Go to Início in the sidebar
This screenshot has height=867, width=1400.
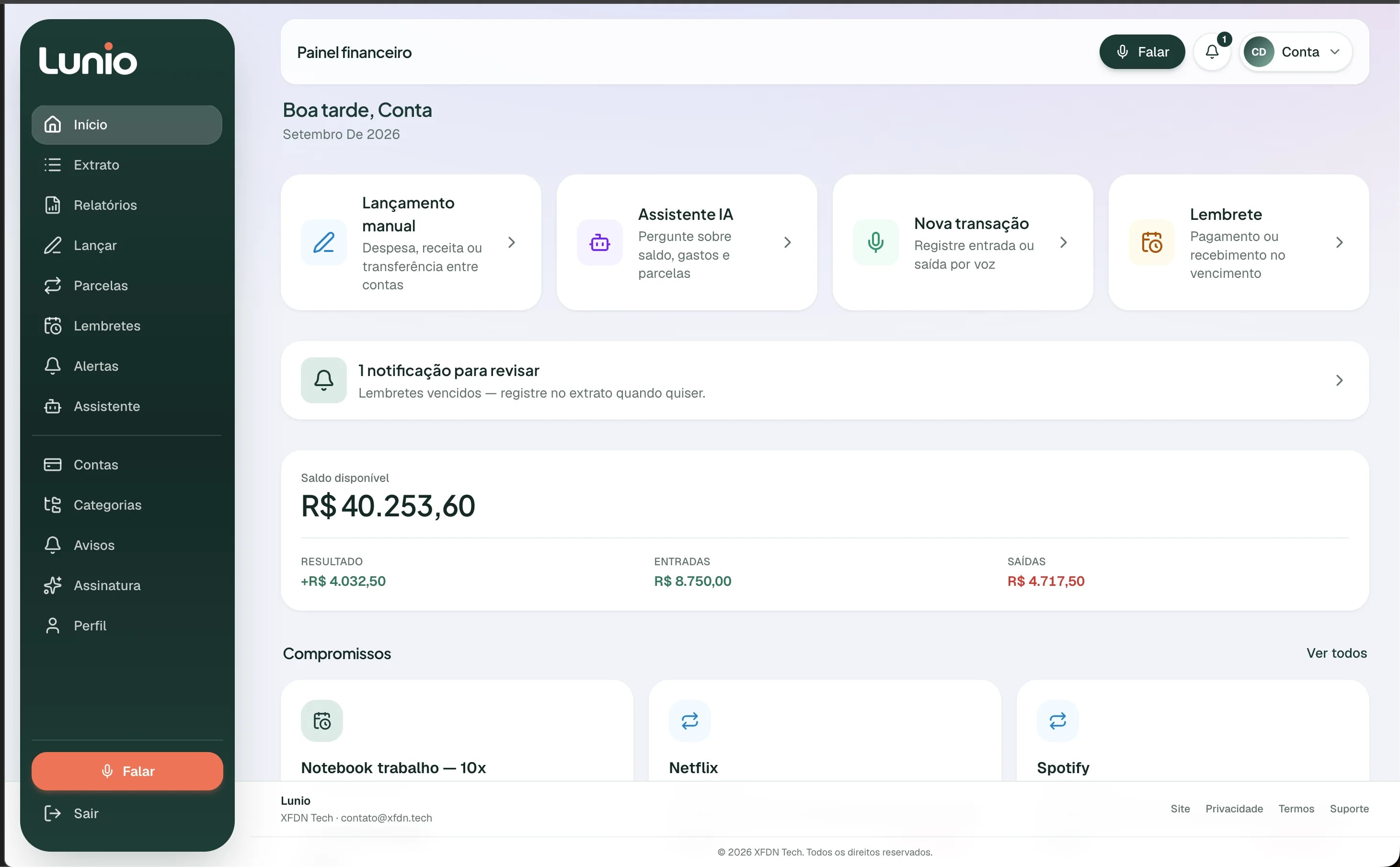(127, 125)
